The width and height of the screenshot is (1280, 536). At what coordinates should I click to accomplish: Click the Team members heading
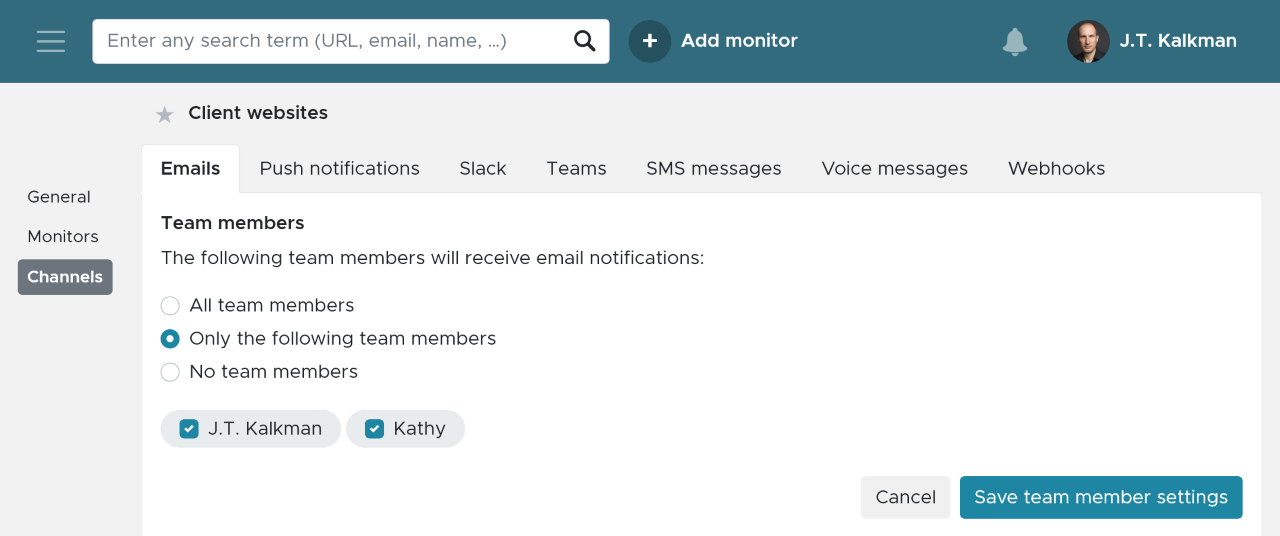pyautogui.click(x=233, y=223)
